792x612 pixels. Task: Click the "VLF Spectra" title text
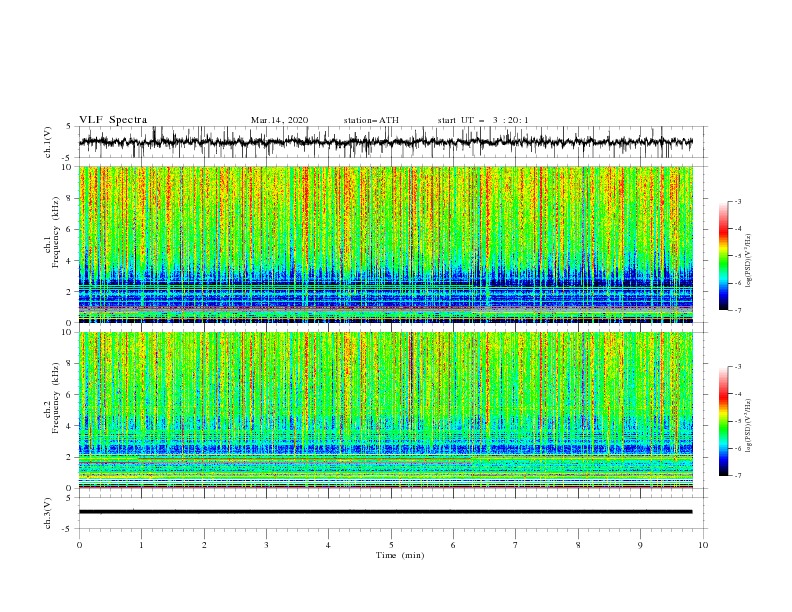(113, 120)
